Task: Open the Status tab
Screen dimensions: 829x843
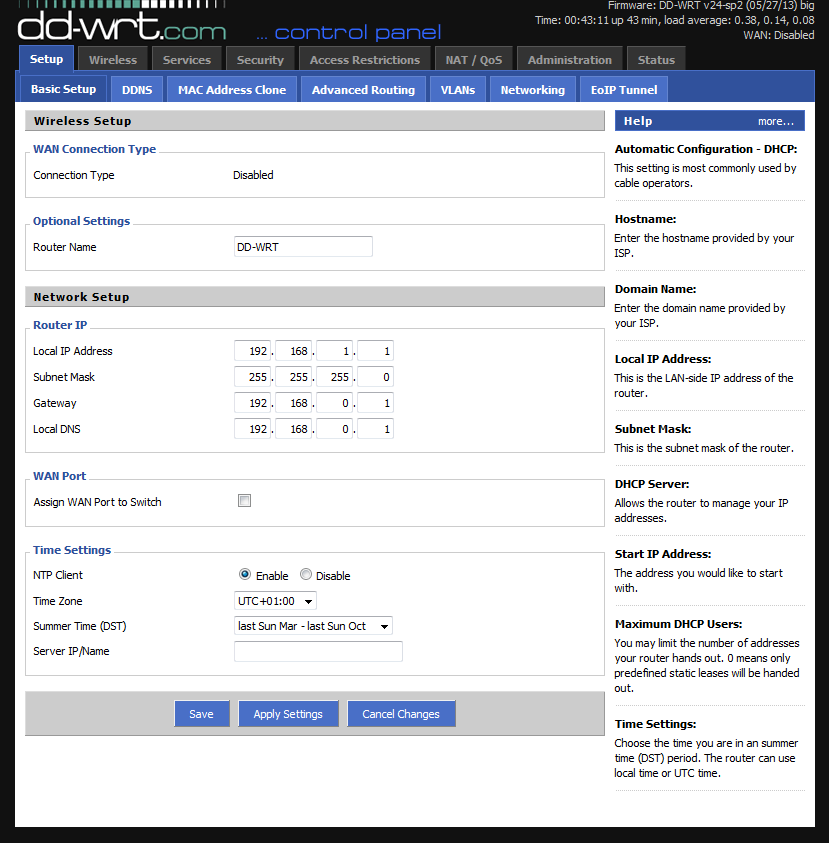Action: point(656,60)
